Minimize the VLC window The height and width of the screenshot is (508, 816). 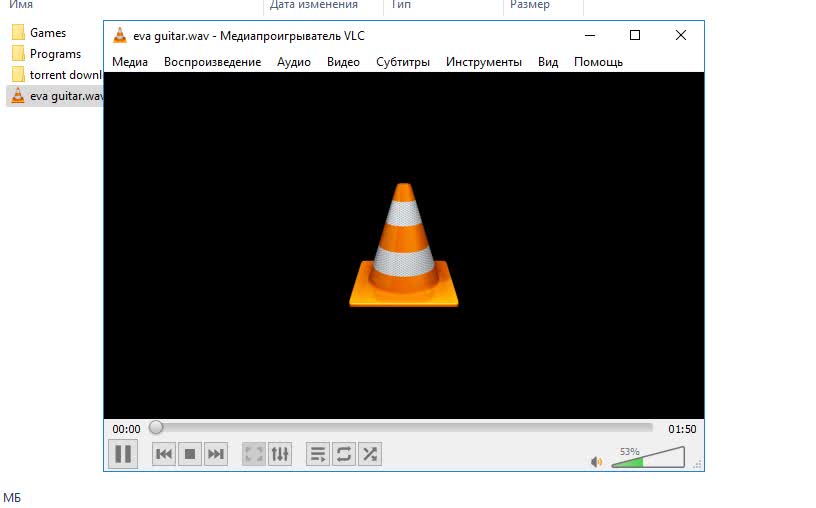coord(590,35)
